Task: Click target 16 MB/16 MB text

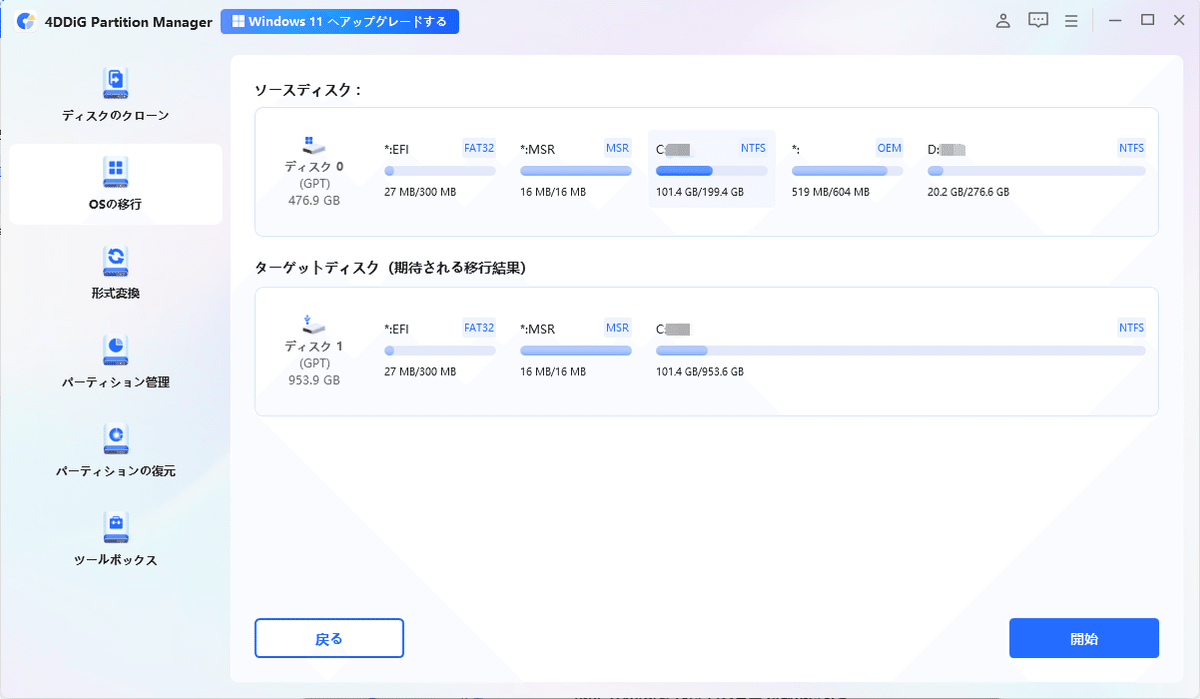Action: click(x=553, y=372)
